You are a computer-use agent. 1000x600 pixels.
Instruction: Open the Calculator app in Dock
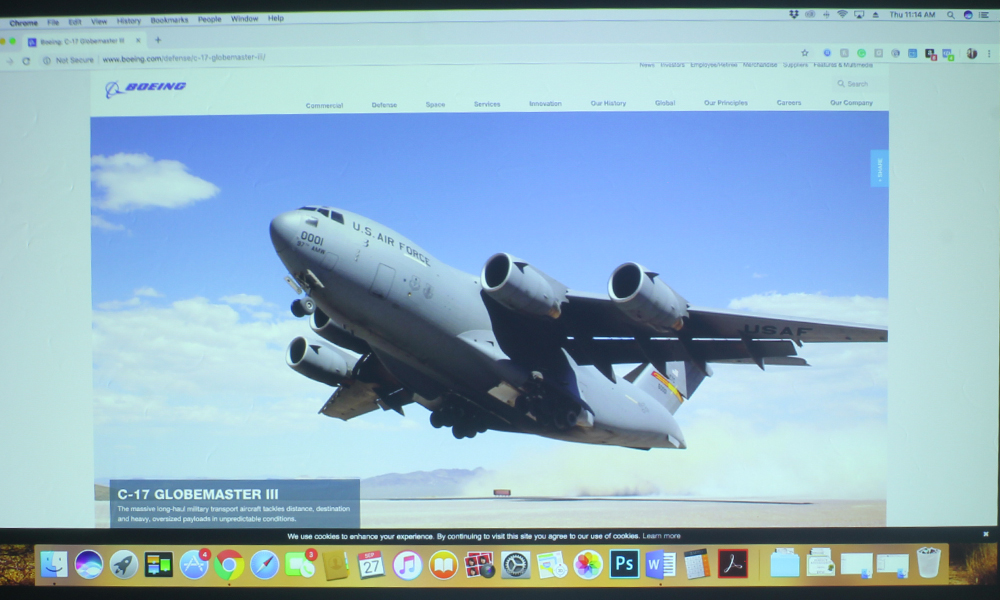tap(696, 565)
